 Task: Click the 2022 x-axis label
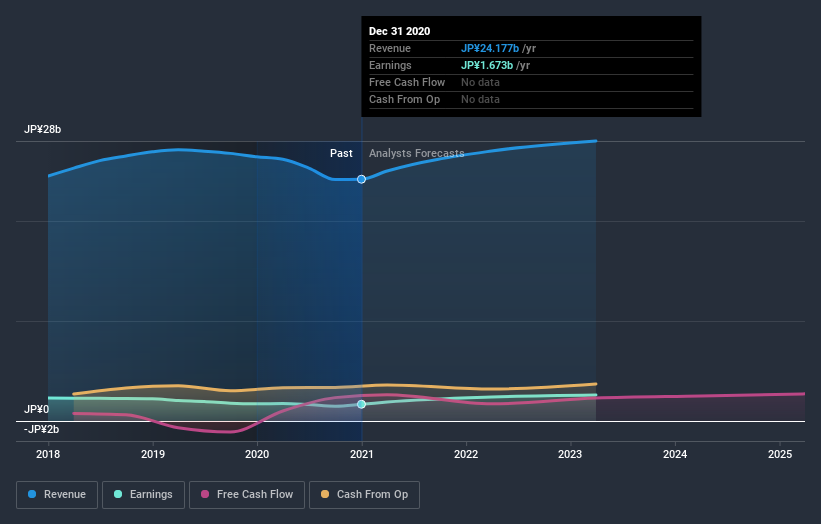(466, 454)
